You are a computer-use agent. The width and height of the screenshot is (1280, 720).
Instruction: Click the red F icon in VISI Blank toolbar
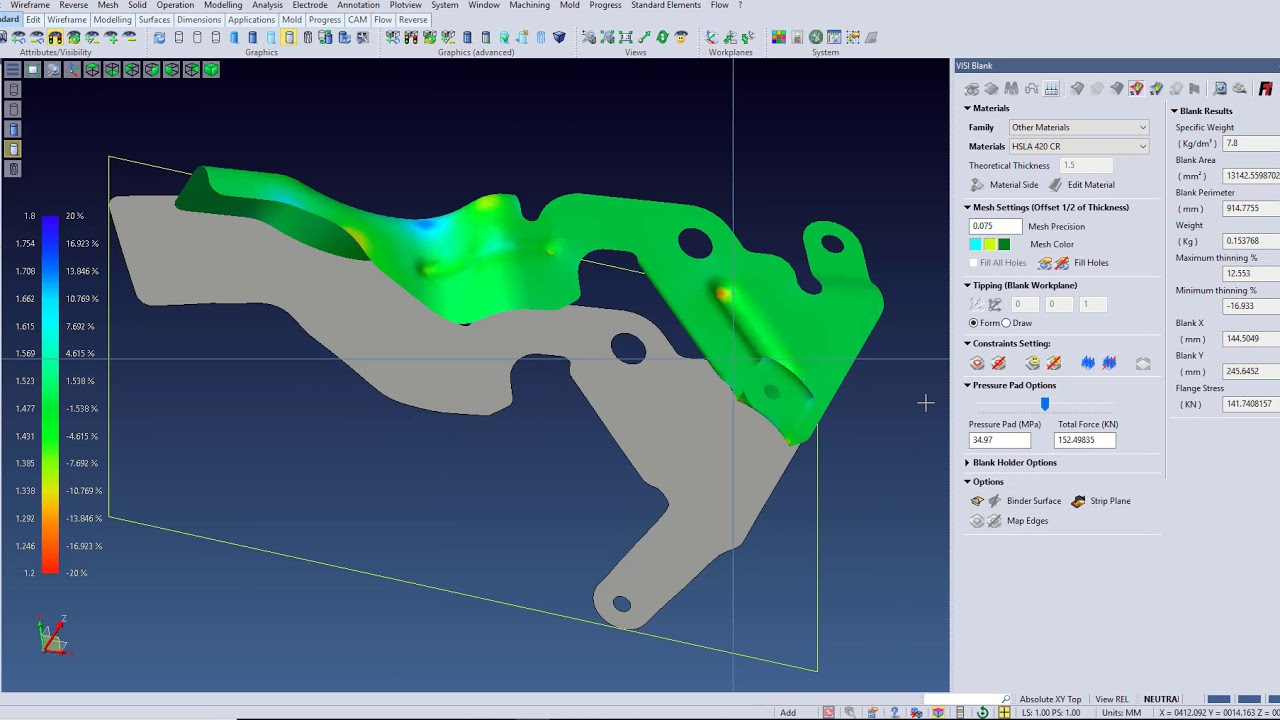tap(1265, 89)
